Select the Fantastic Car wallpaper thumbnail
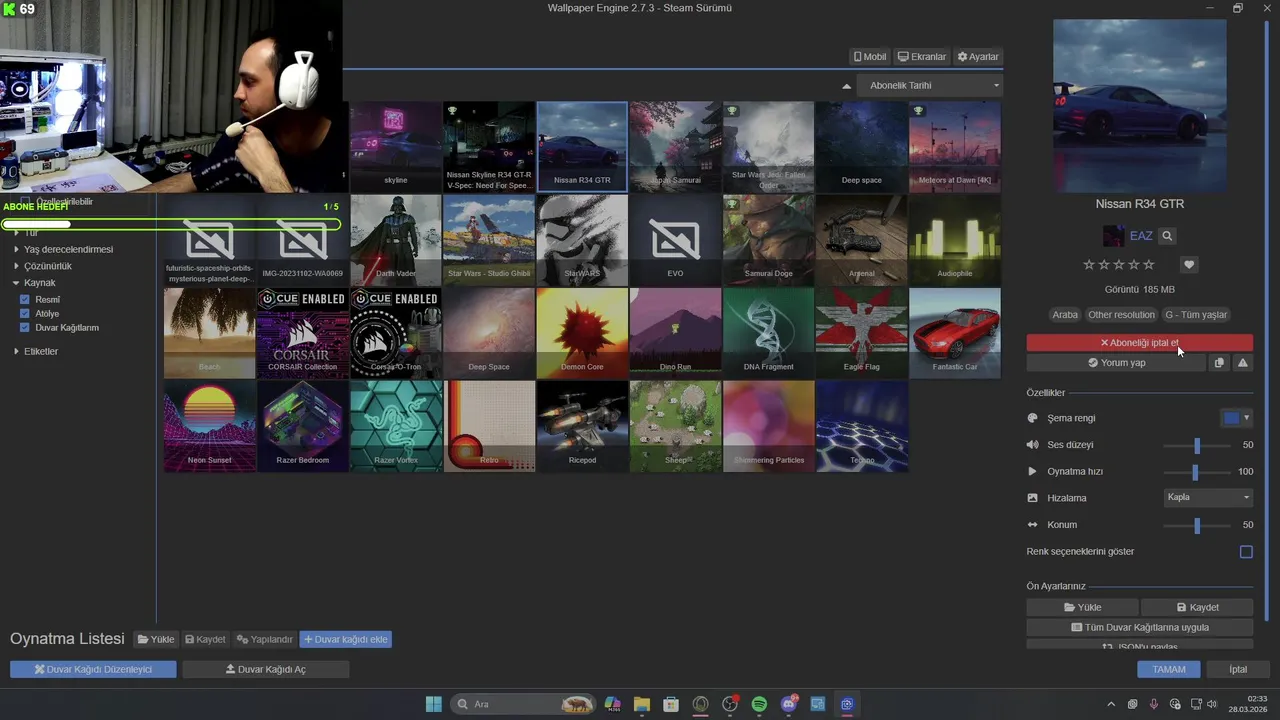Viewport: 1280px width, 720px height. coord(955,333)
